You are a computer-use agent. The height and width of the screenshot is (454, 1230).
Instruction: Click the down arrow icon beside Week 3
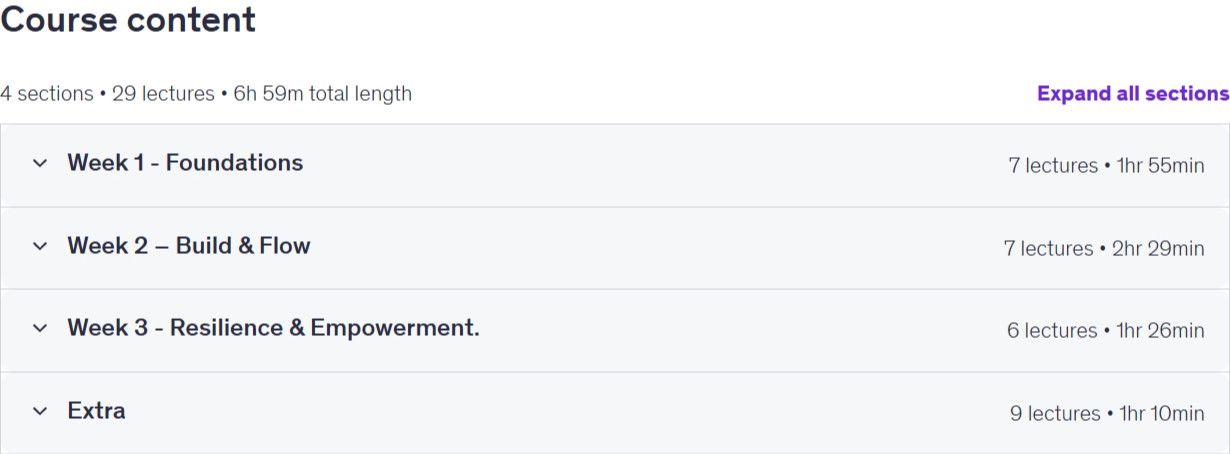[x=40, y=328]
